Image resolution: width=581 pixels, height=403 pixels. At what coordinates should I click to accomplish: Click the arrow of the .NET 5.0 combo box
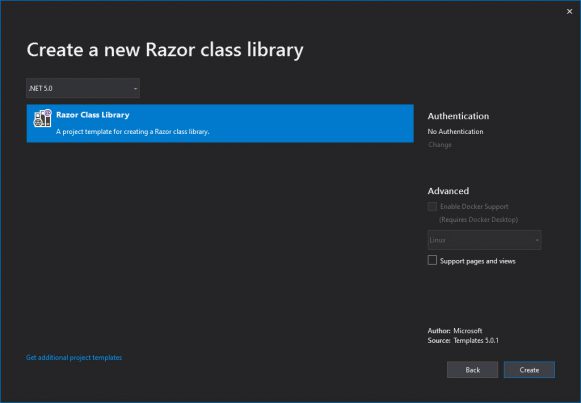pyautogui.click(x=135, y=89)
